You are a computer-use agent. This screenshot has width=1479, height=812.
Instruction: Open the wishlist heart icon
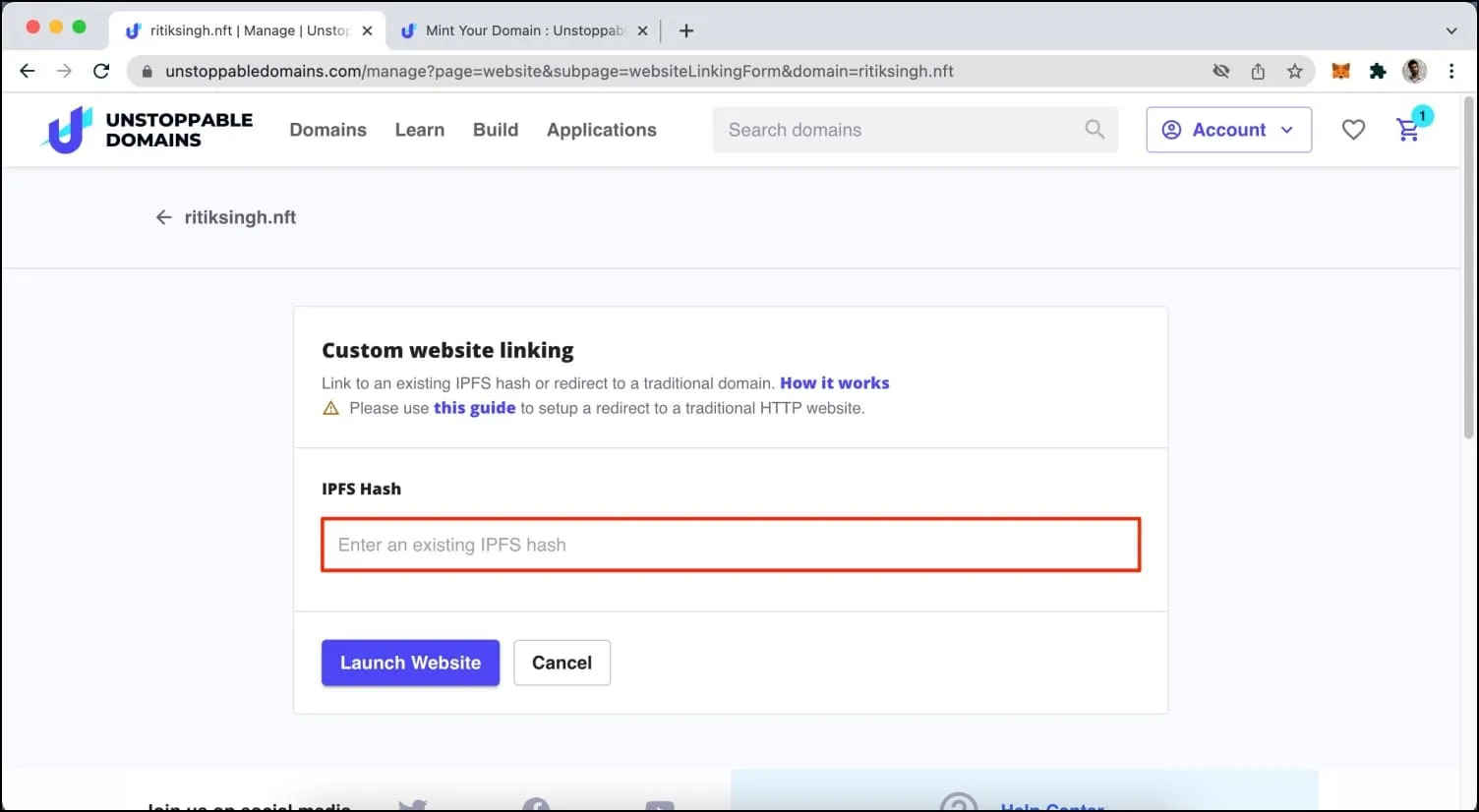1353,130
